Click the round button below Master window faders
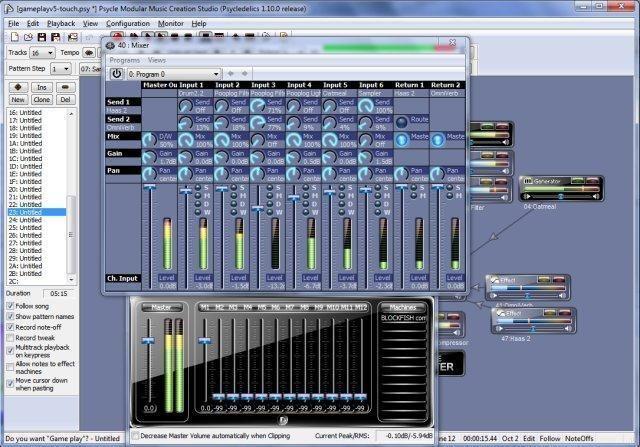640x447 pixels. click(283, 420)
